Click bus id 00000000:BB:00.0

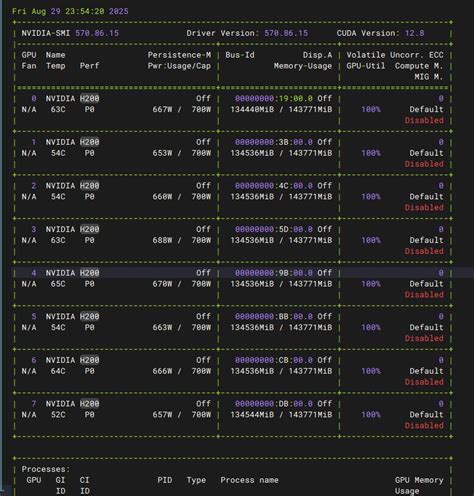coord(274,317)
